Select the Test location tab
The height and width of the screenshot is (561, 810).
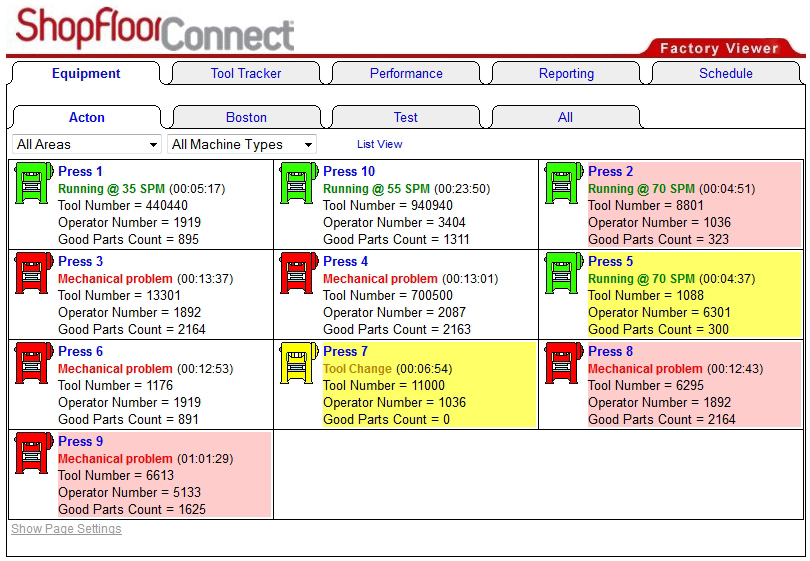[406, 117]
